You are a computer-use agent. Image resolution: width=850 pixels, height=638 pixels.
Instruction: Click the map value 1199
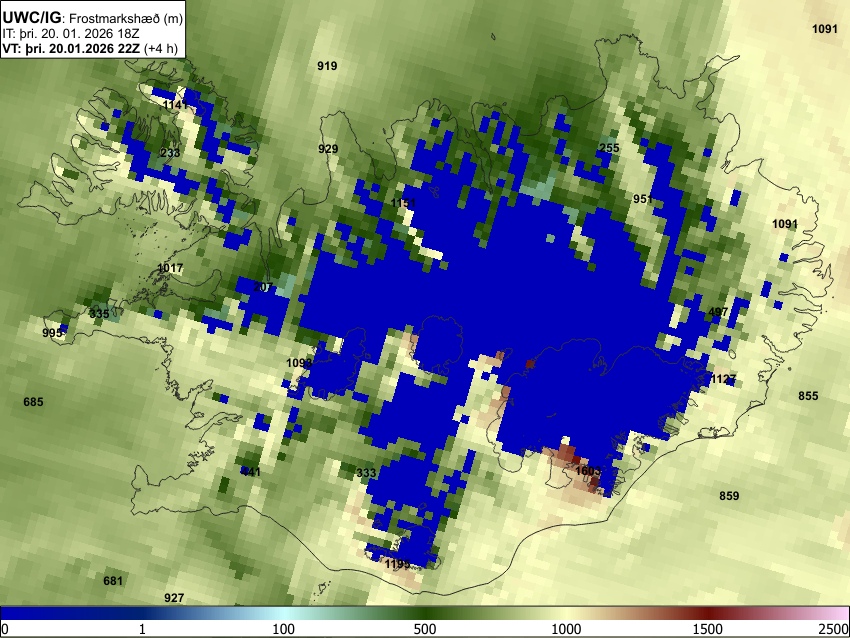pos(397,564)
